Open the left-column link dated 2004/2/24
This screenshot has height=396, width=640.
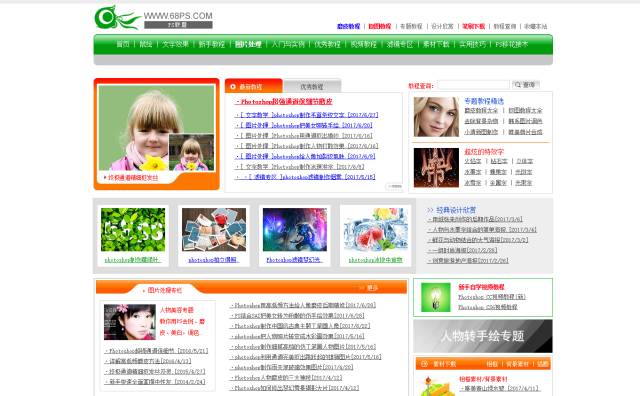pyautogui.click(x=155, y=381)
